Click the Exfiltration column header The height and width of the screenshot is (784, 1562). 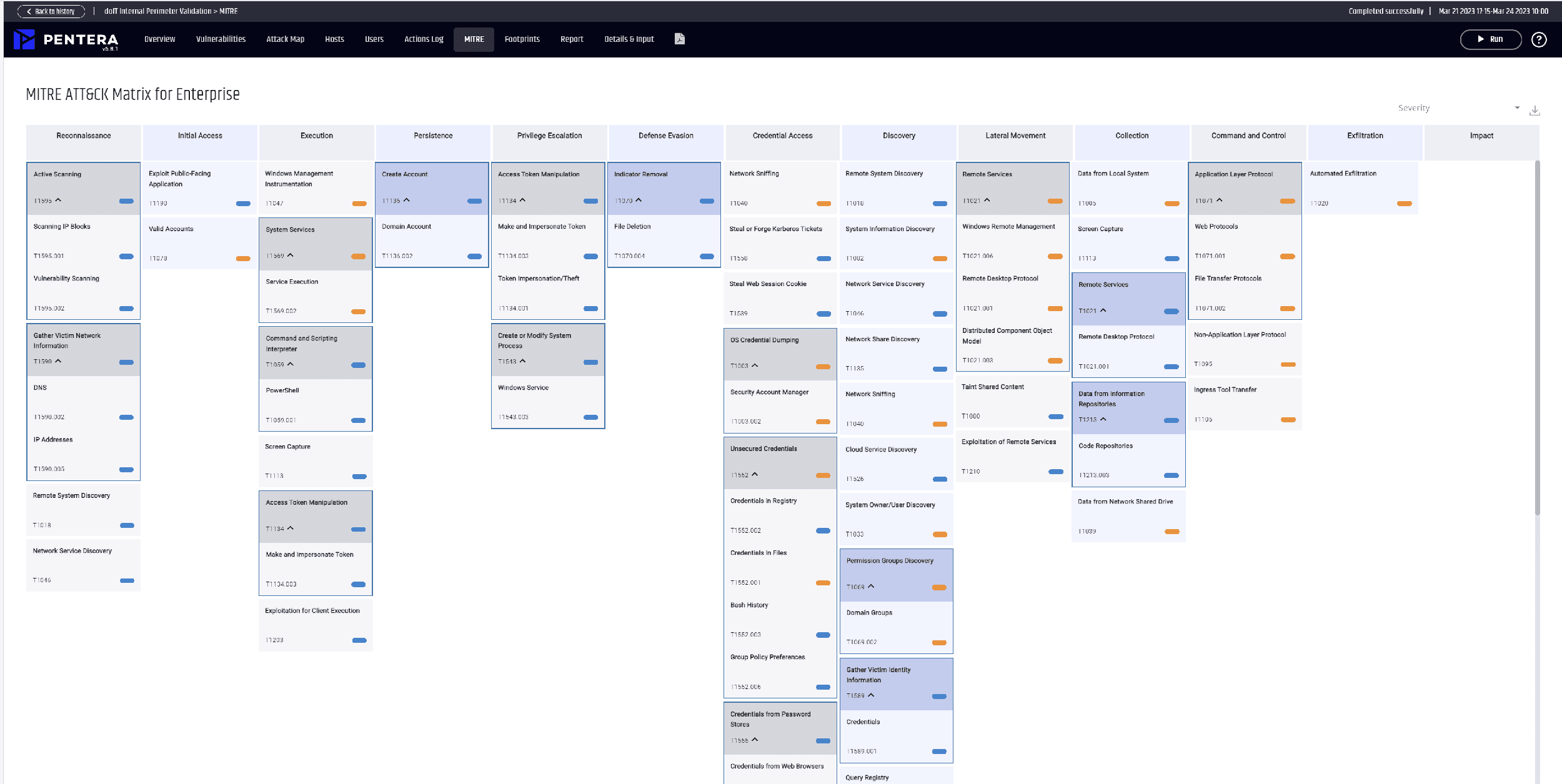1365,142
